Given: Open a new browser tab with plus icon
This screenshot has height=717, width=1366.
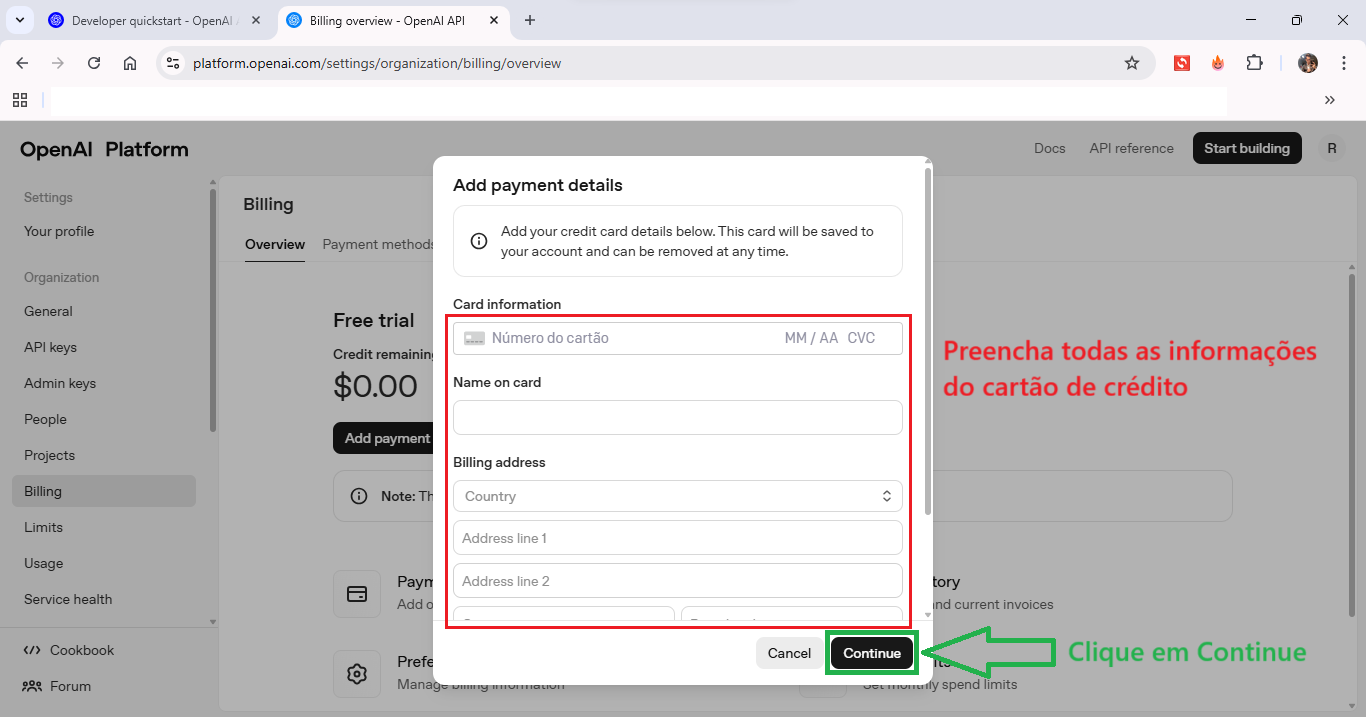Looking at the screenshot, I should 530,20.
